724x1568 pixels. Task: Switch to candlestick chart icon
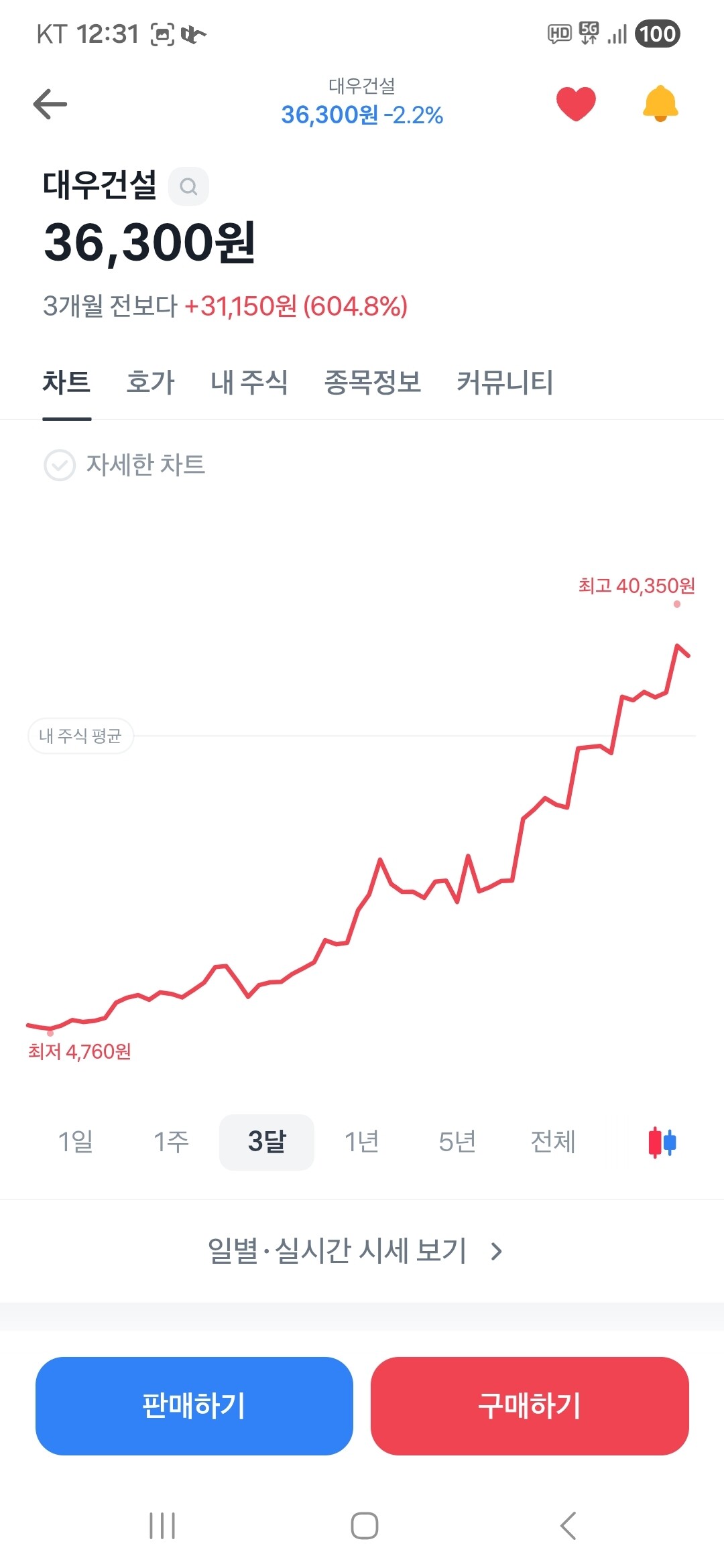662,1142
